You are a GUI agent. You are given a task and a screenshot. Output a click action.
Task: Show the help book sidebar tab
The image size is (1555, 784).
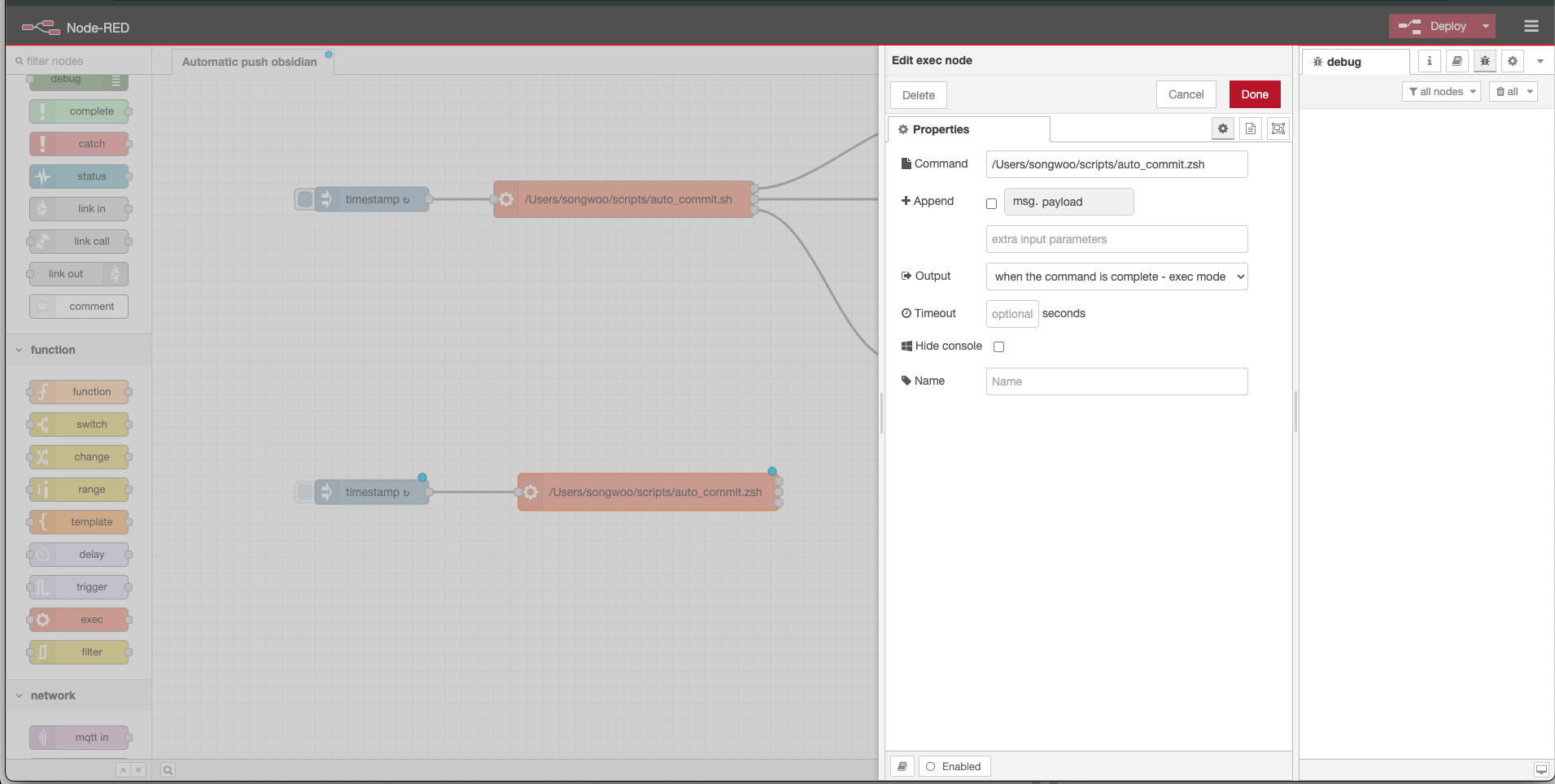1457,61
